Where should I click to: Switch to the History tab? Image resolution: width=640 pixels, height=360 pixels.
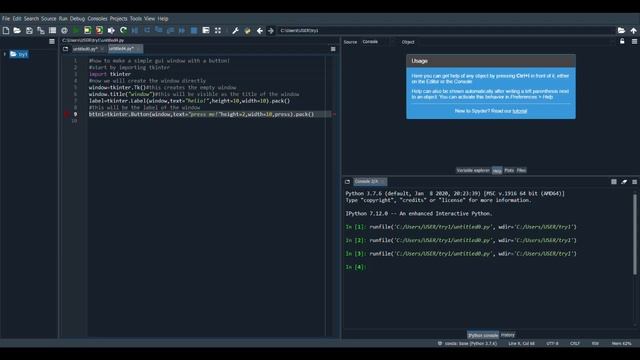[x=508, y=335]
